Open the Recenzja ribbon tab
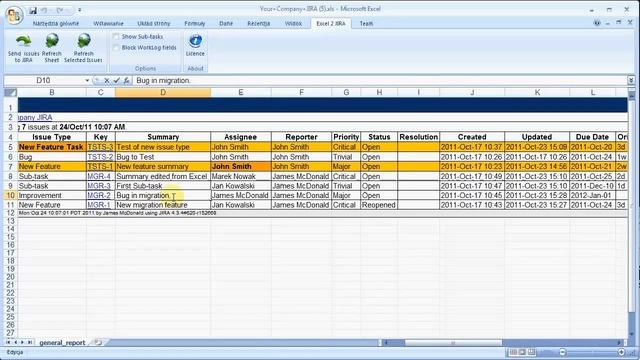 [x=258, y=24]
